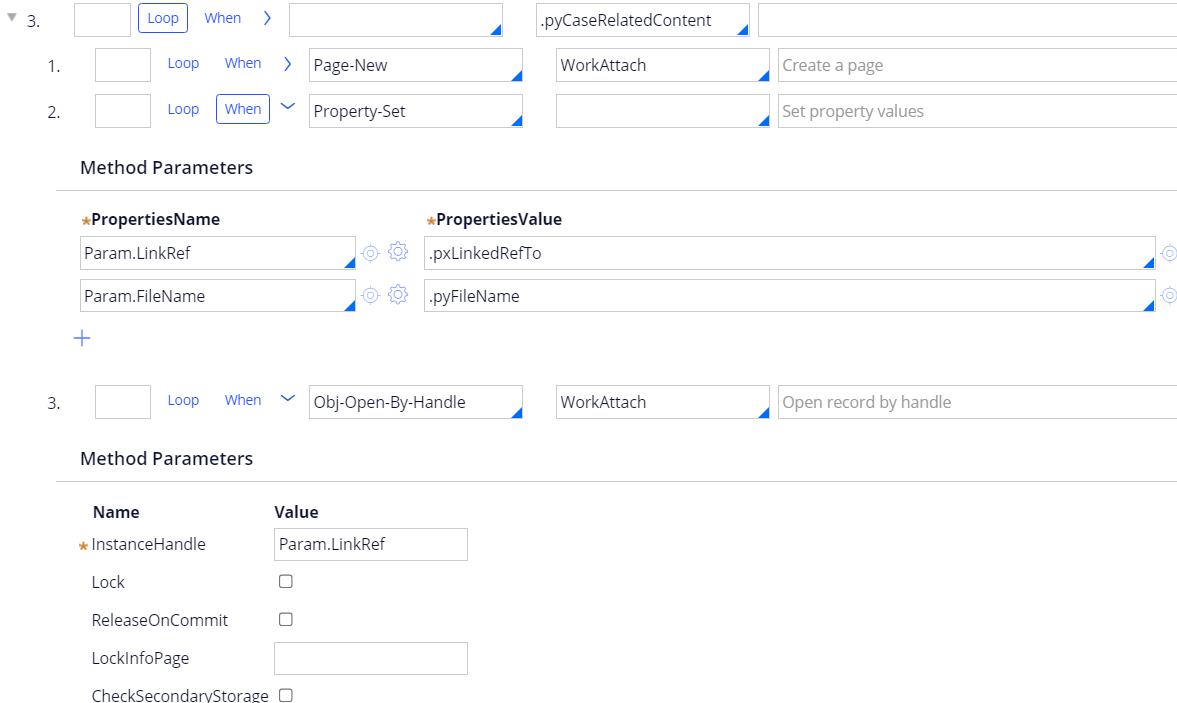Screen dimensions: 1177x703
Task: Click the right arrow next to When on step 1
Action: (x=287, y=62)
